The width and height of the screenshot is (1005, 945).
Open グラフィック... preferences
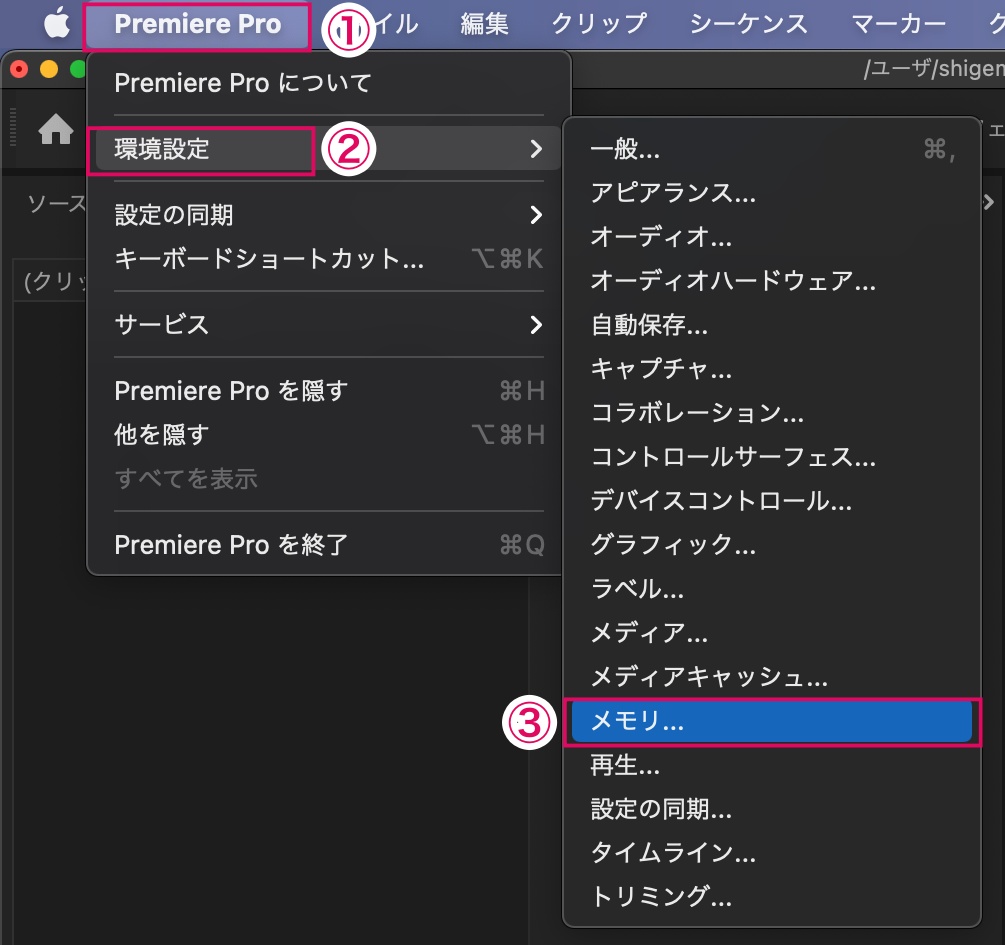pos(772,545)
